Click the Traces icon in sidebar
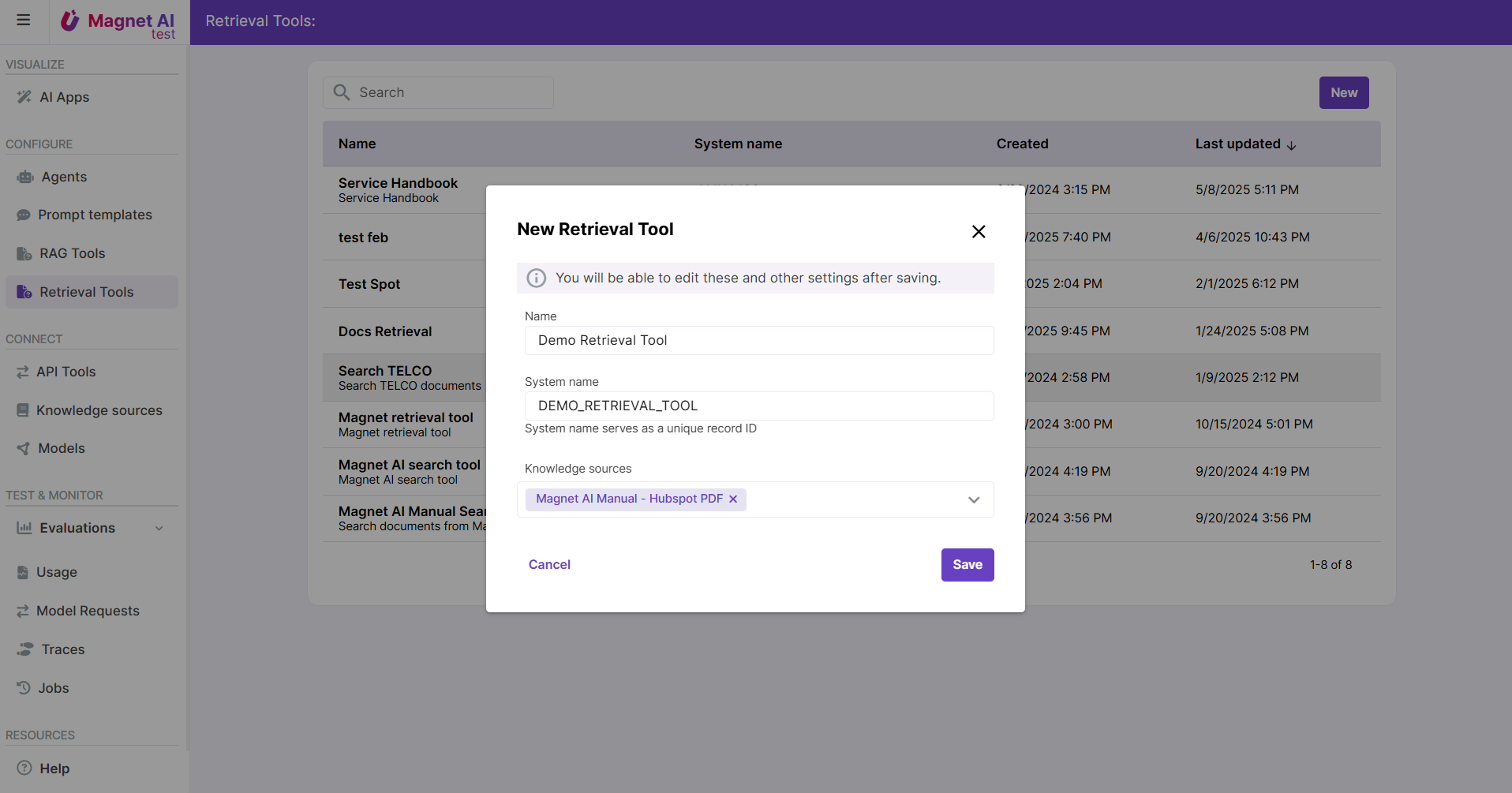 pos(25,649)
